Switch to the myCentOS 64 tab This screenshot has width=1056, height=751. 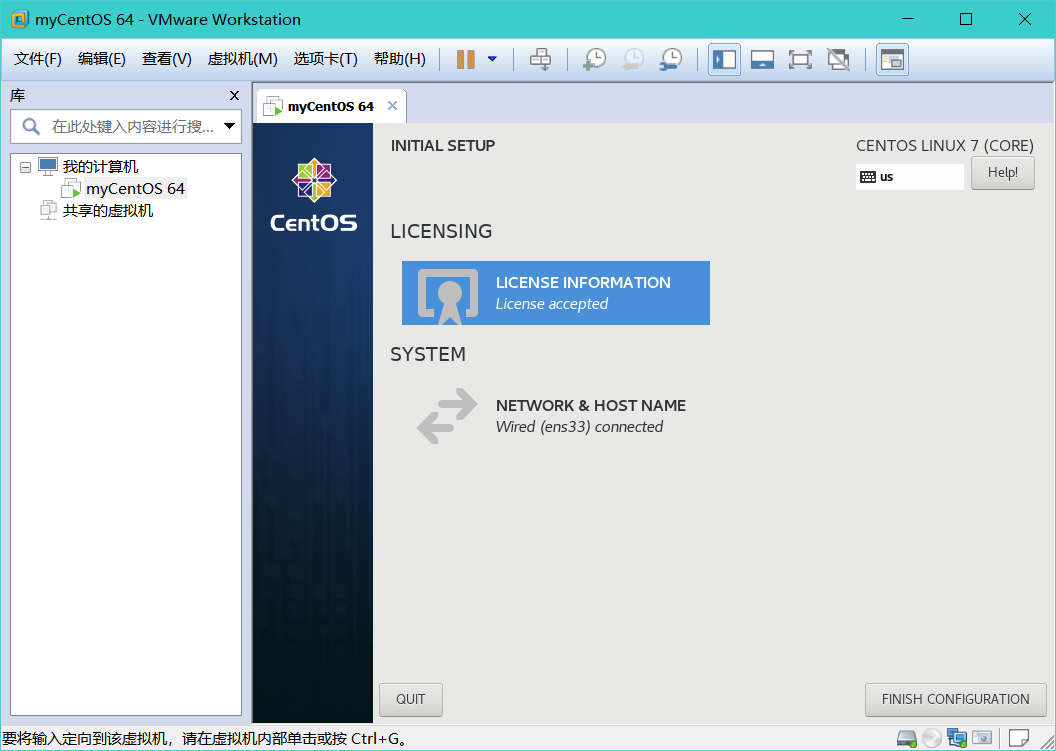[x=330, y=106]
